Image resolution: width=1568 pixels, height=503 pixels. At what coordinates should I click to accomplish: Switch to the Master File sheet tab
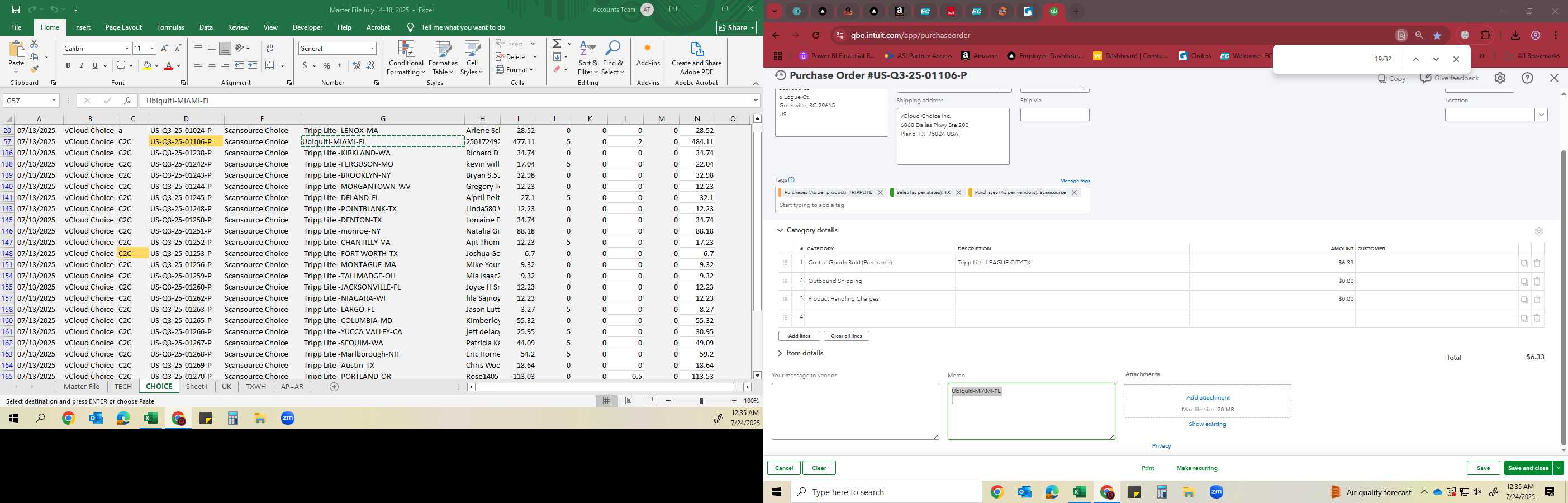(x=82, y=387)
